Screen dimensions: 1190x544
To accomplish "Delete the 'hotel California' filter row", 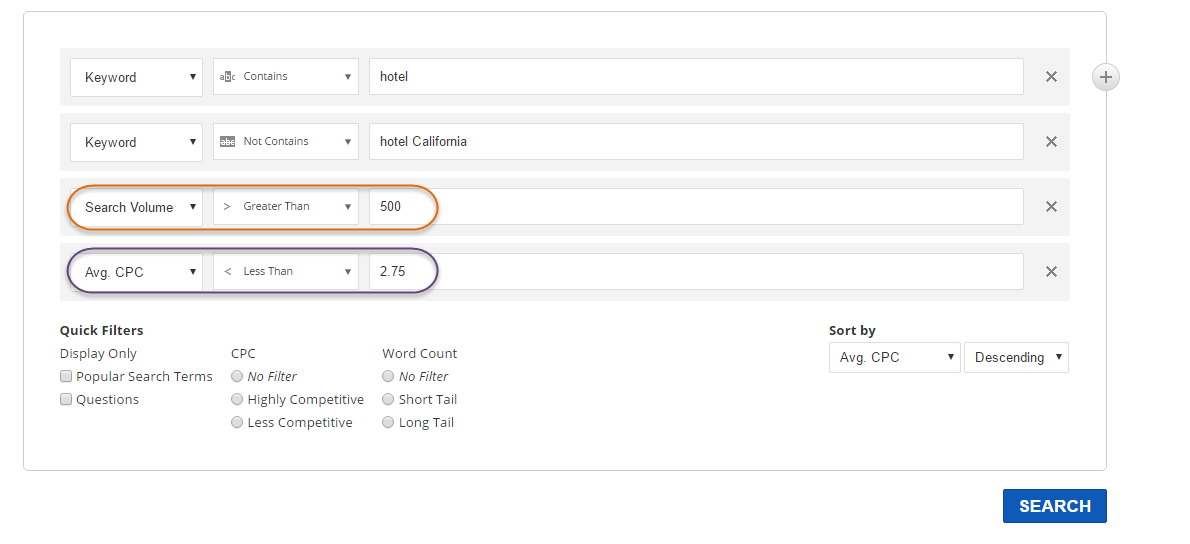I will coord(1051,142).
